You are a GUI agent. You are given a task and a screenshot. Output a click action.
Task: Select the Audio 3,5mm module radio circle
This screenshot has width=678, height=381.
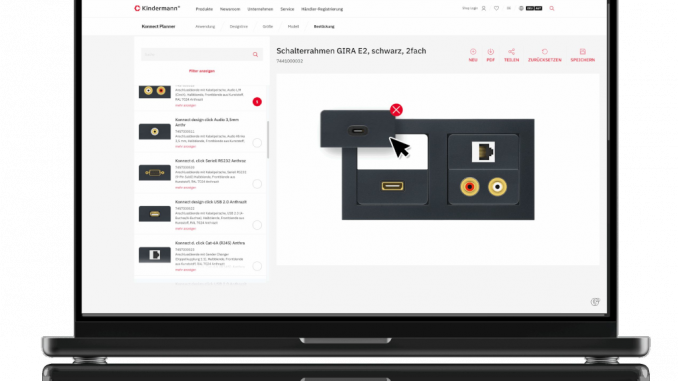(257, 143)
